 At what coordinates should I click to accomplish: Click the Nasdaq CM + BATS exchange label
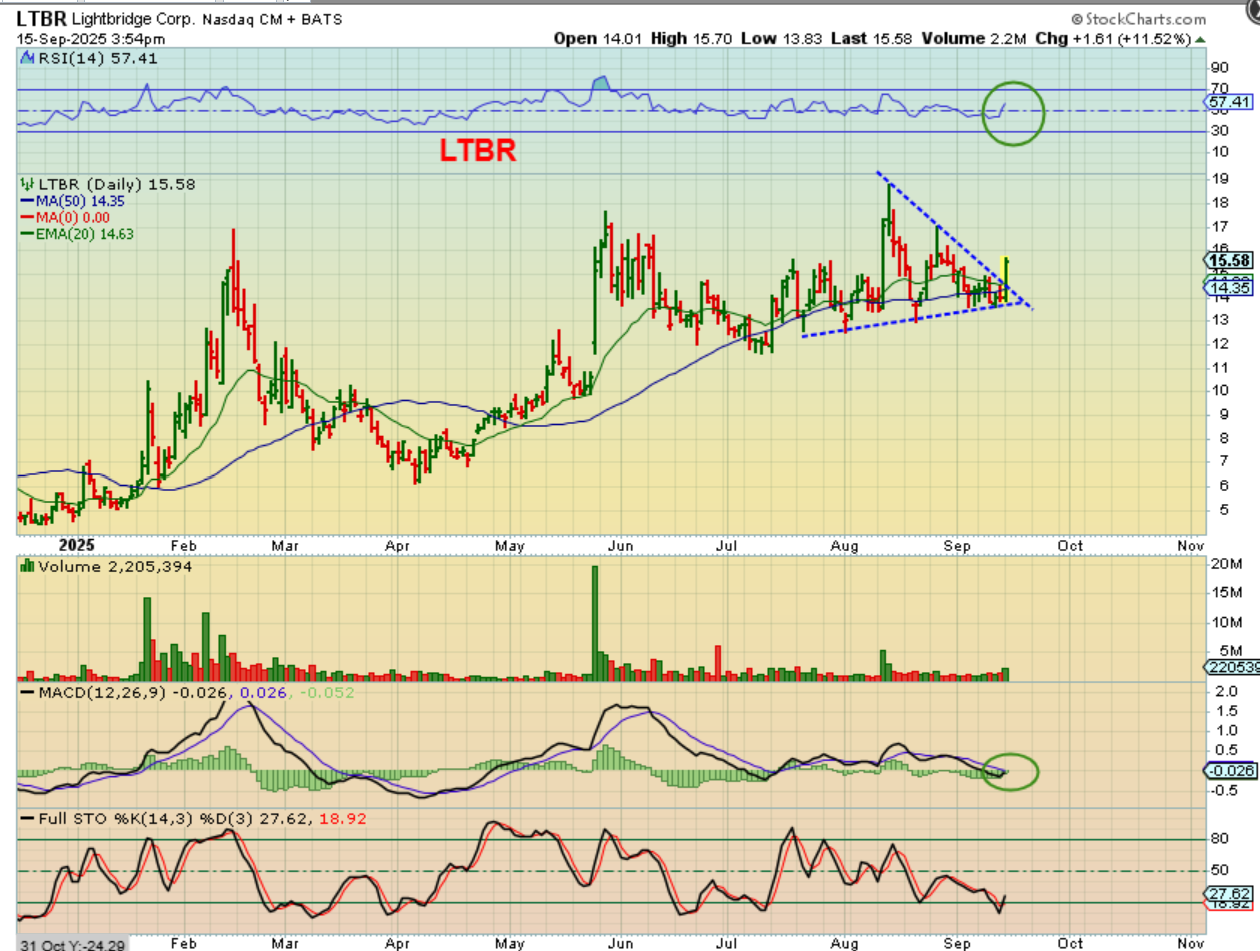pyautogui.click(x=273, y=19)
